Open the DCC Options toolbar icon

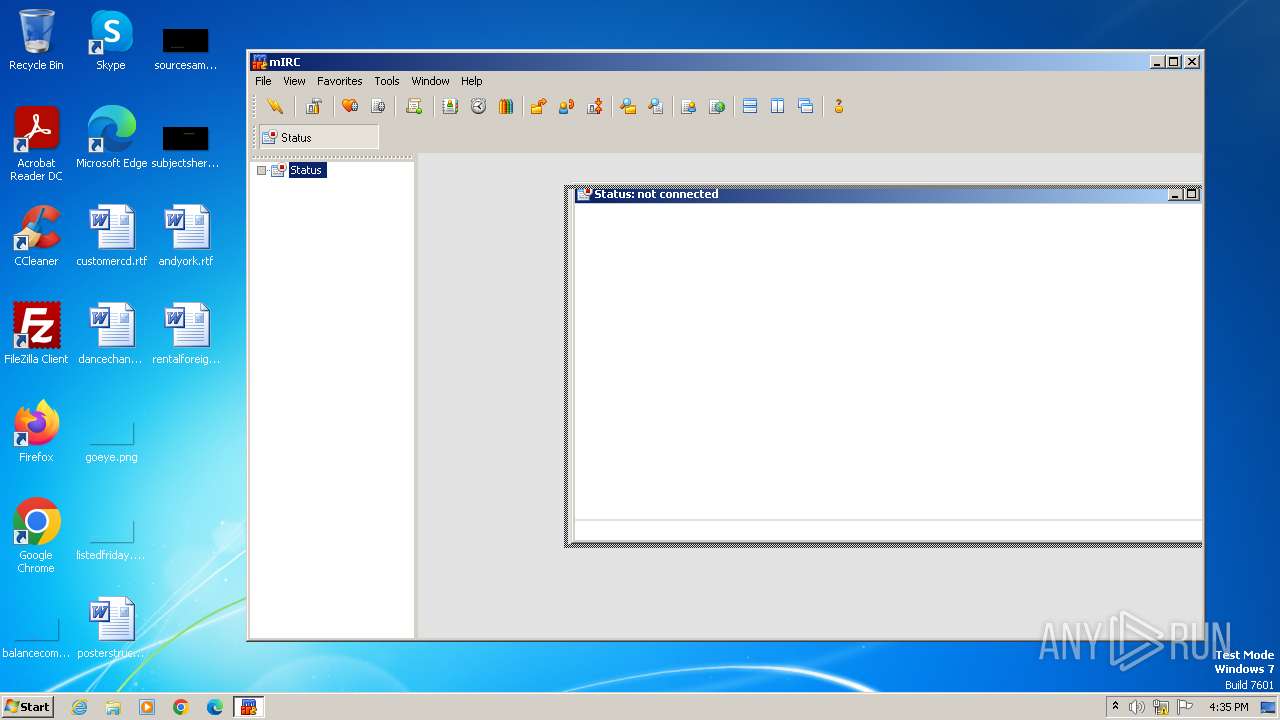coord(594,106)
